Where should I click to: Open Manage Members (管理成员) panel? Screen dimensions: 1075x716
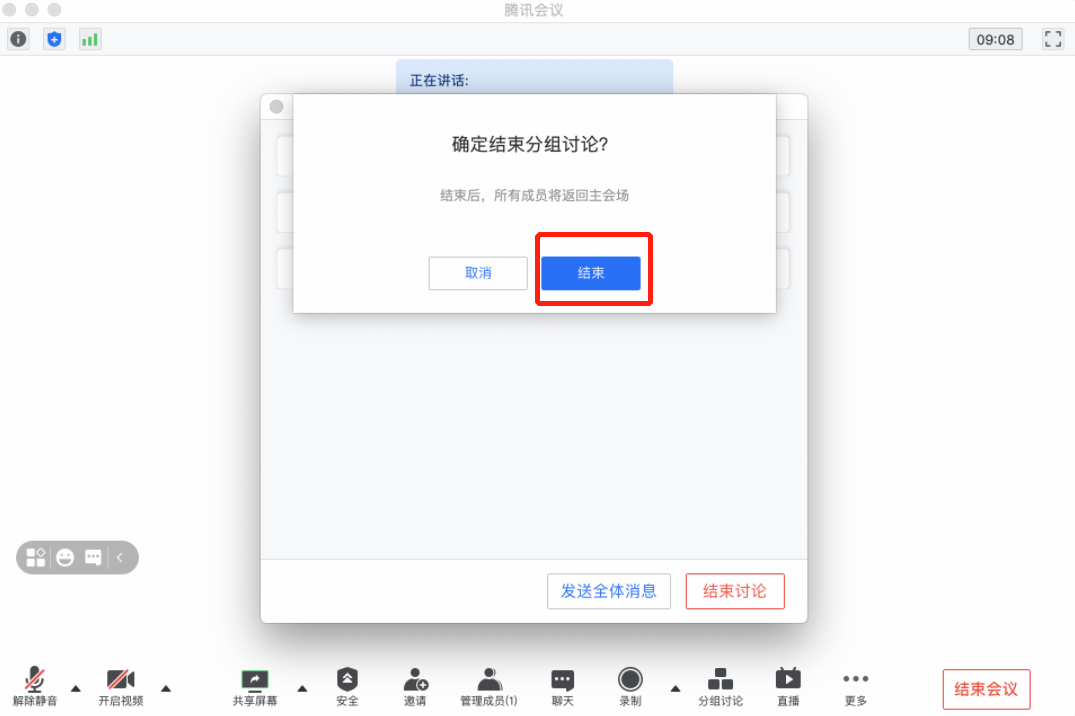(489, 687)
